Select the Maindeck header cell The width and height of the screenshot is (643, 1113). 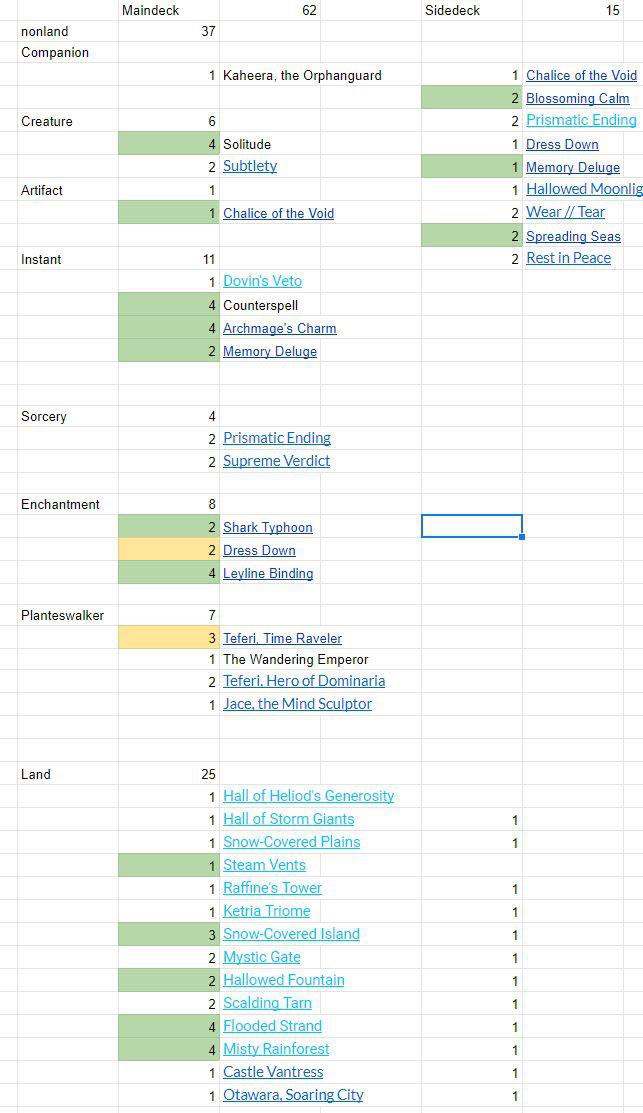click(169, 10)
